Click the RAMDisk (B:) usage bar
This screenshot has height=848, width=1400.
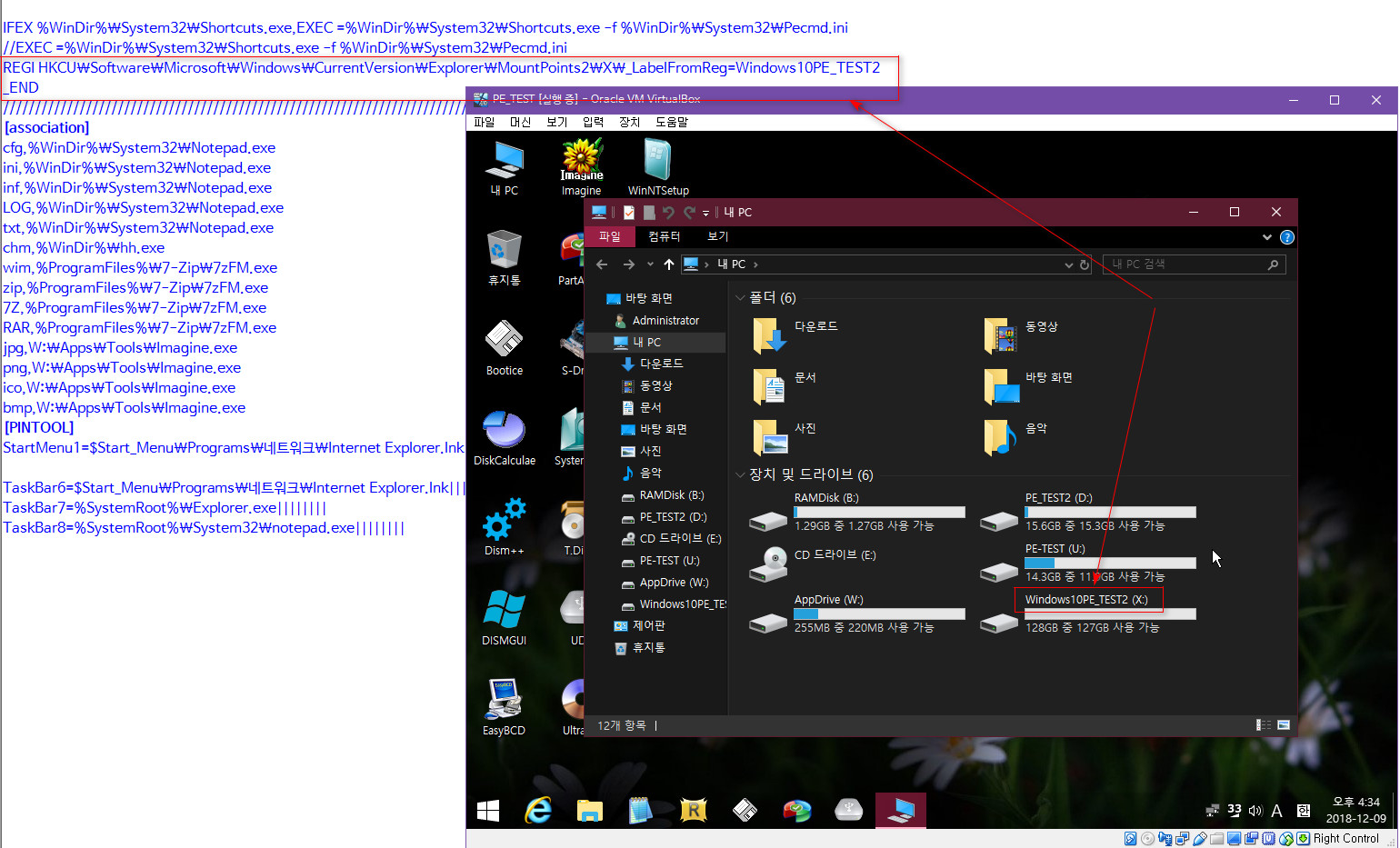879,513
